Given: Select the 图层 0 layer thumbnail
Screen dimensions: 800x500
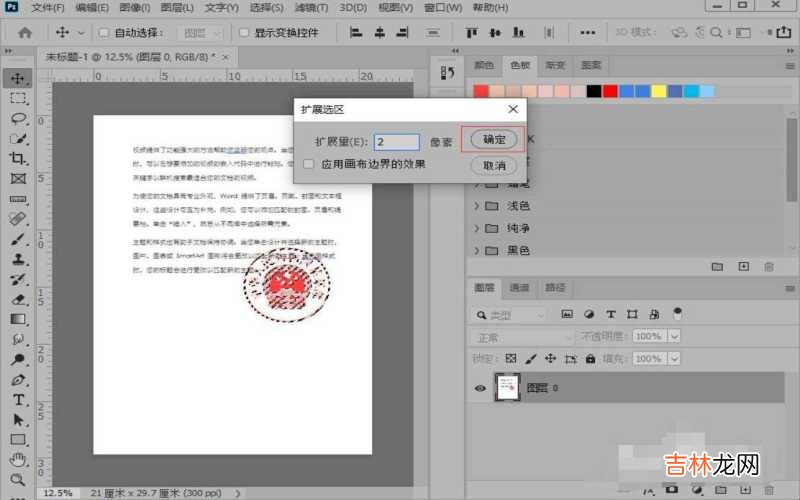Looking at the screenshot, I should coord(508,387).
